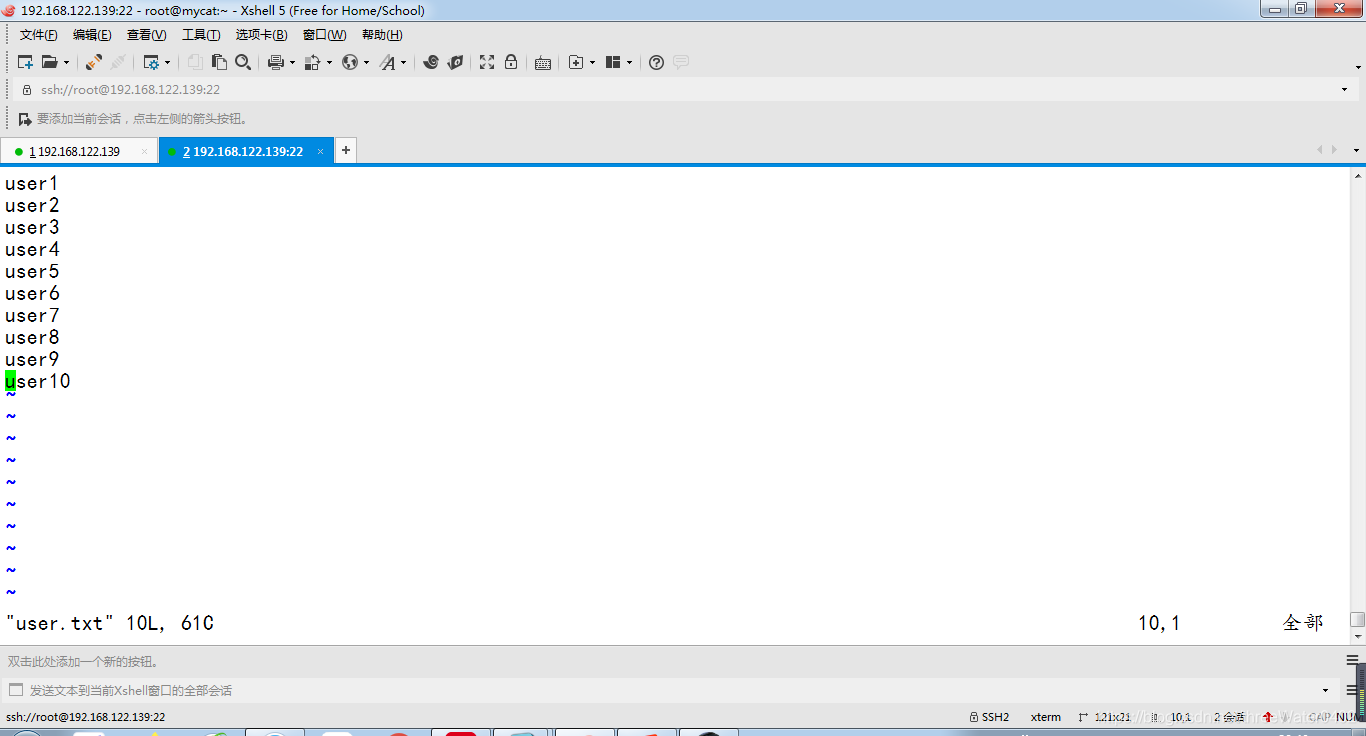Click the user10 line in terminal
This screenshot has width=1366, height=736.
(38, 382)
